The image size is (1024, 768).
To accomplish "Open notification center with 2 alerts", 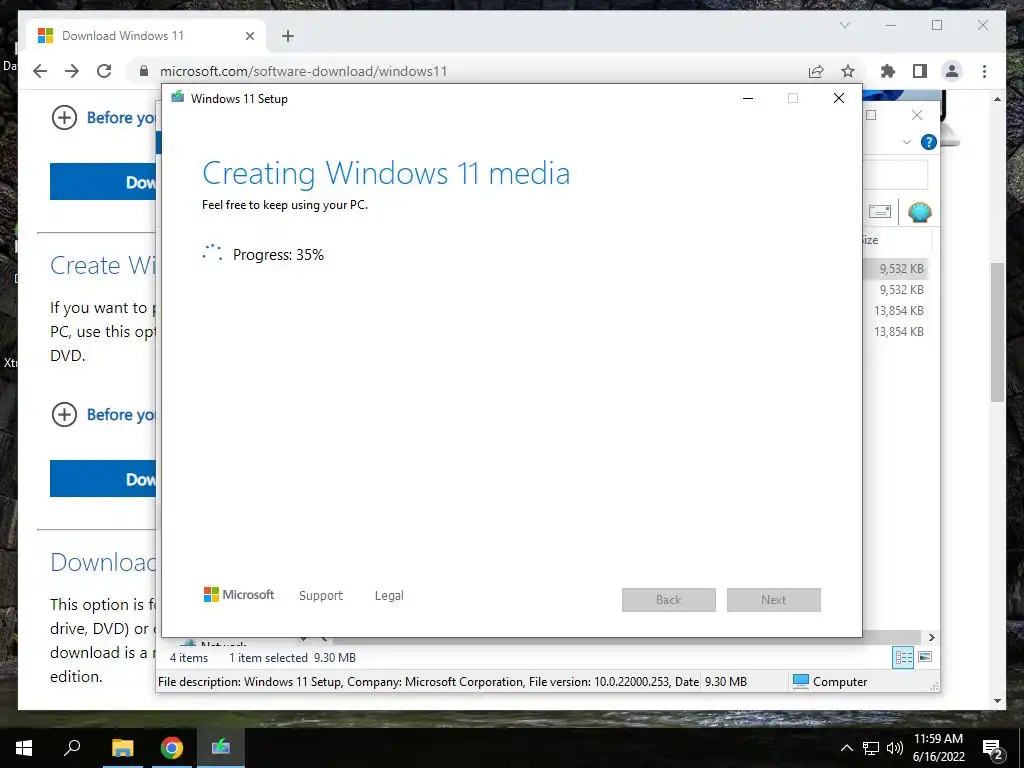I will 993,749.
